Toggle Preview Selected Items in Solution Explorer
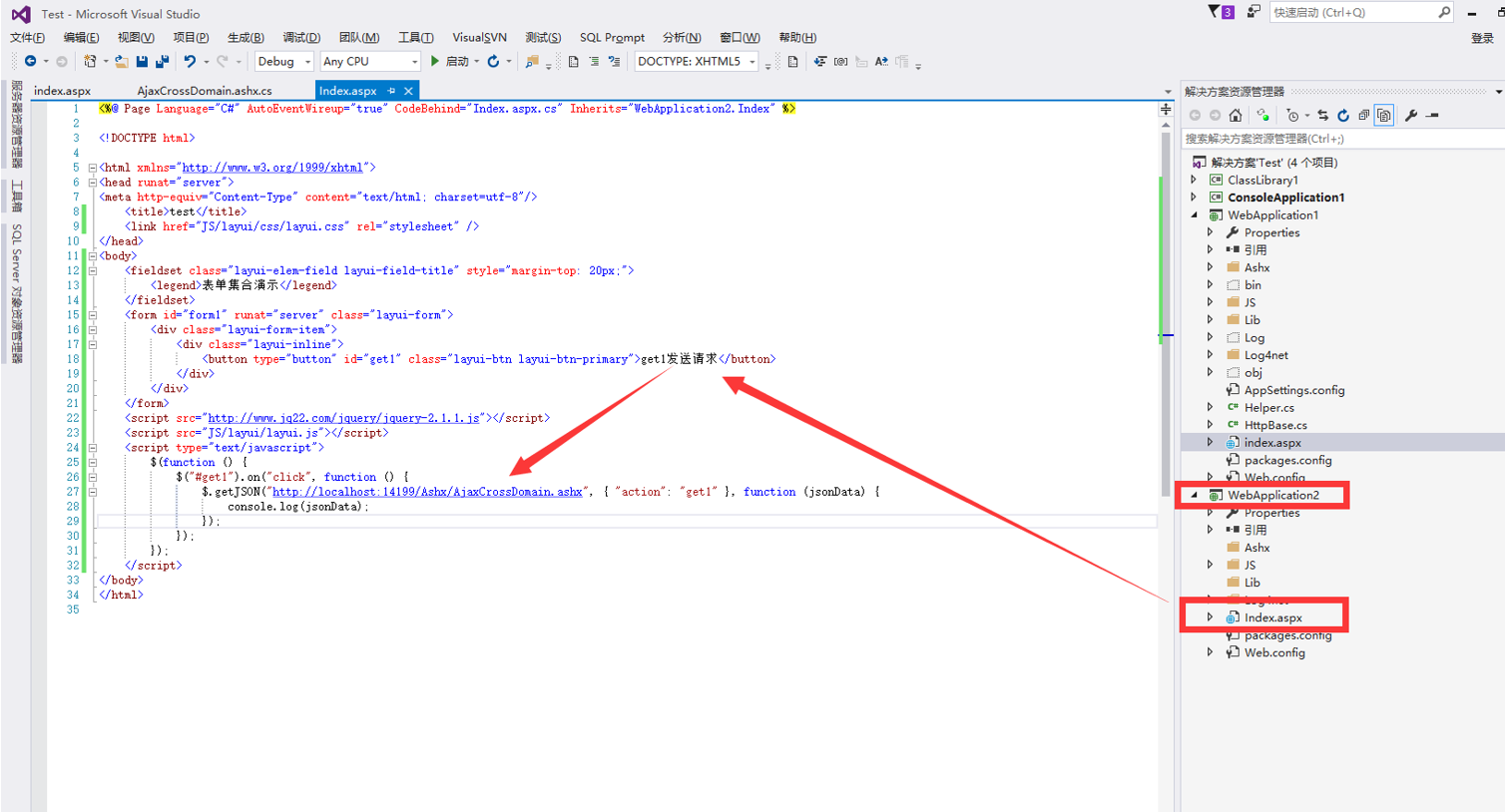The image size is (1505, 812). point(1432,115)
